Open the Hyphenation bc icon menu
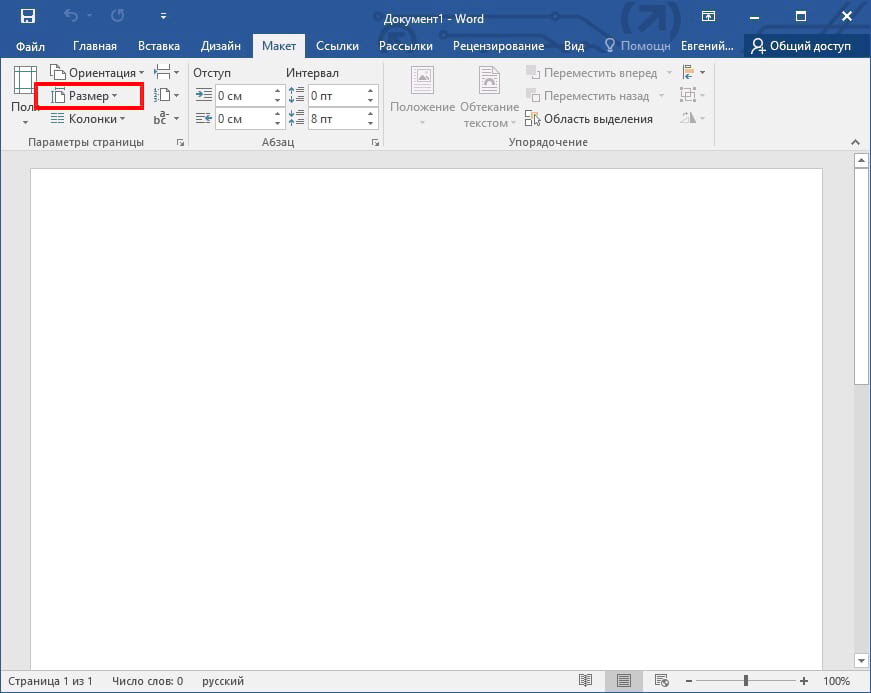871x693 pixels. pyautogui.click(x=167, y=118)
